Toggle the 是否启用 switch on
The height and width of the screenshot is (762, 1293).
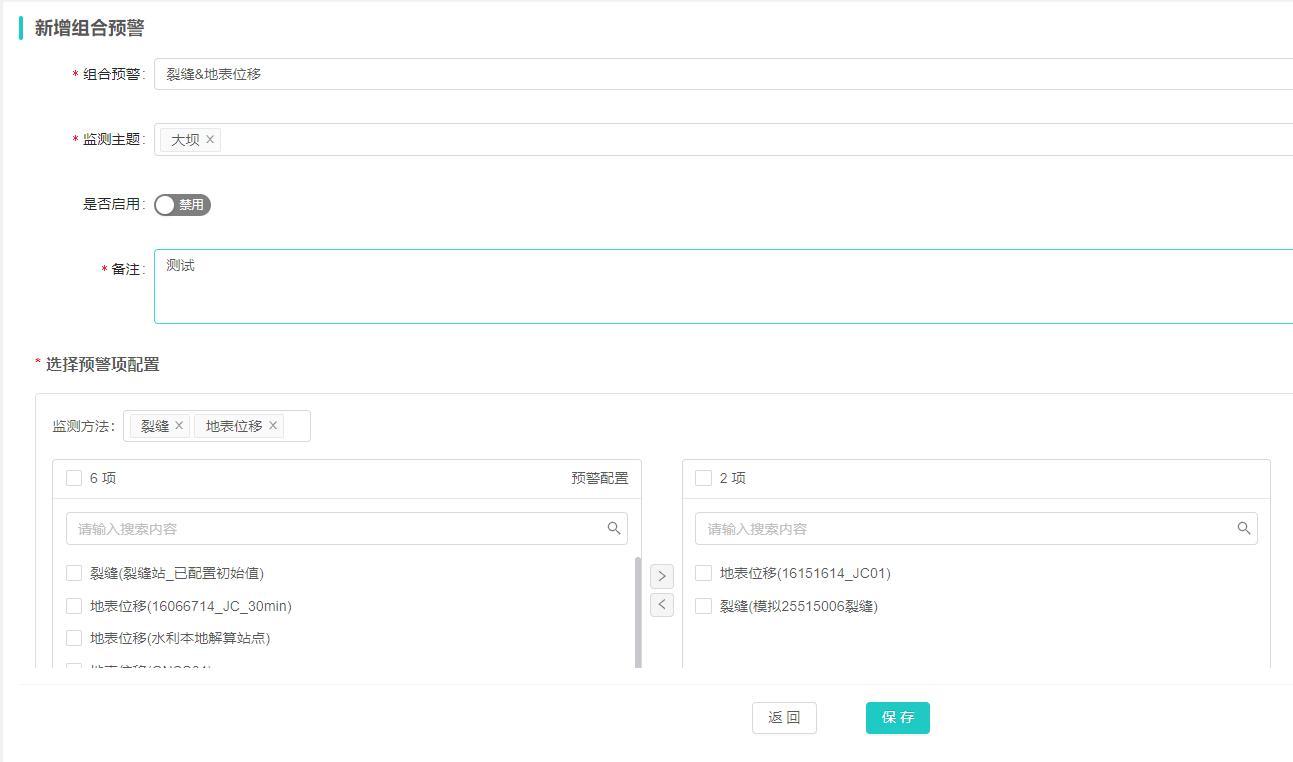183,205
